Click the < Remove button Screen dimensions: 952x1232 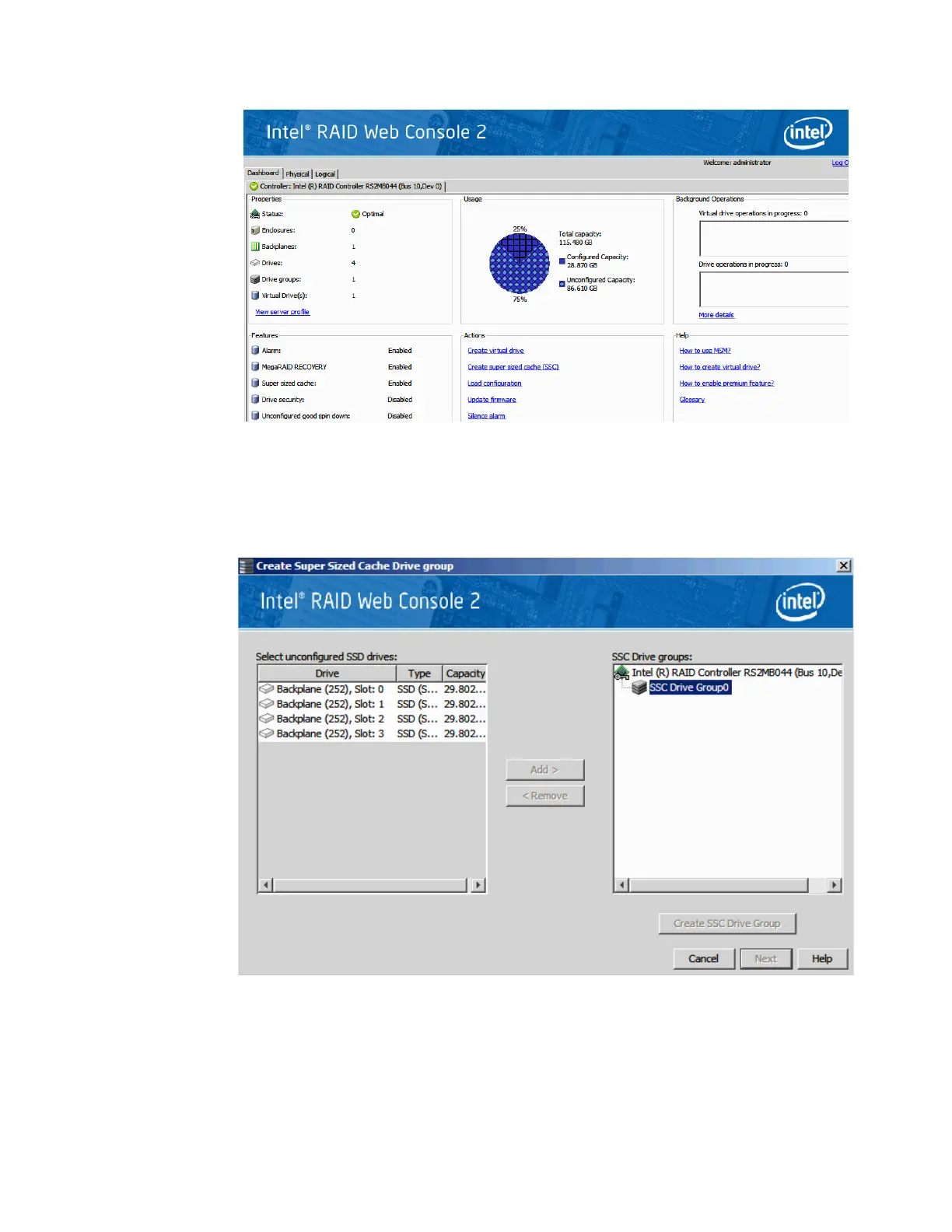pos(544,796)
